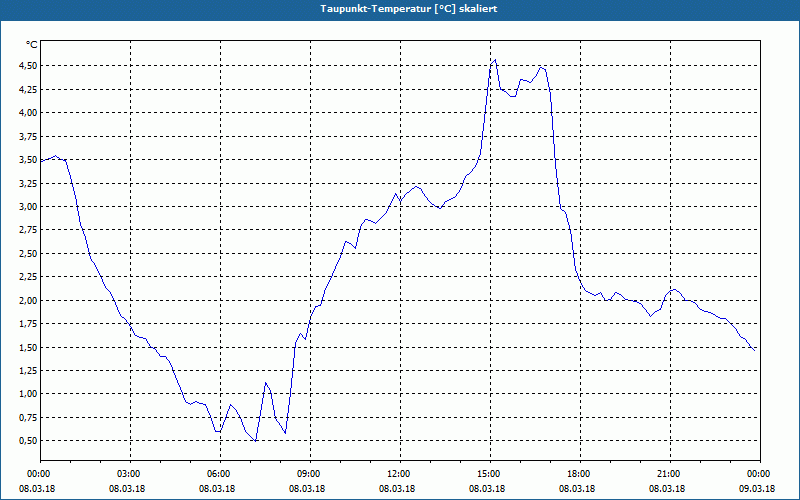Click the 1,75 y-axis value

(x=29, y=324)
